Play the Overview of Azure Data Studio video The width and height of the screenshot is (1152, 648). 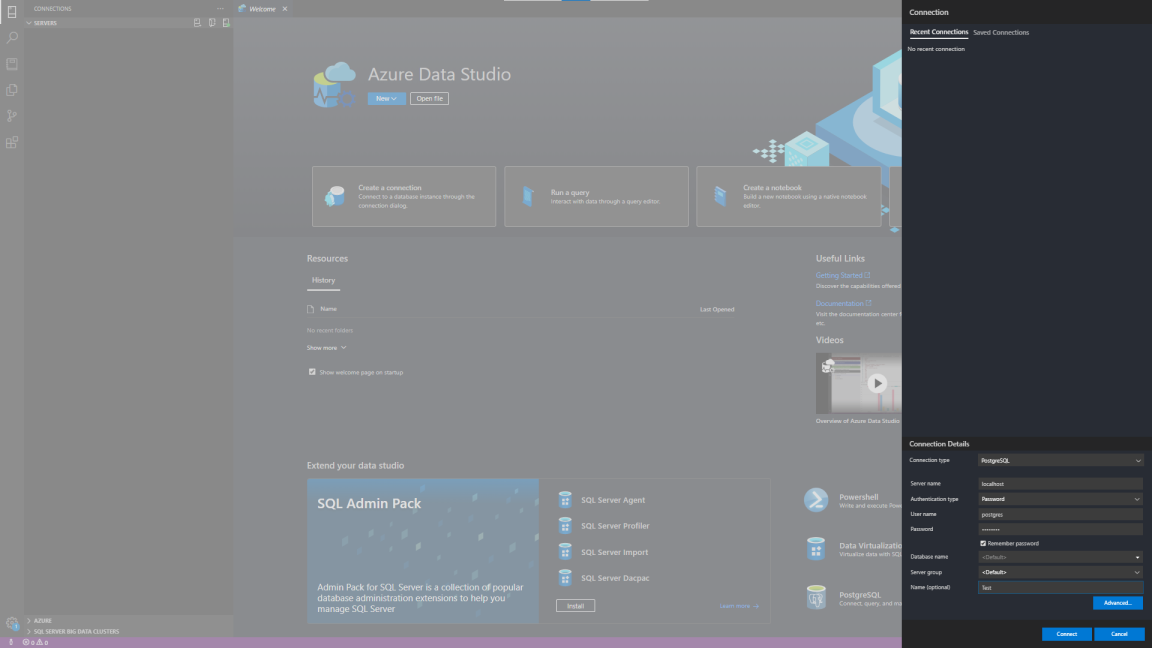click(x=876, y=384)
